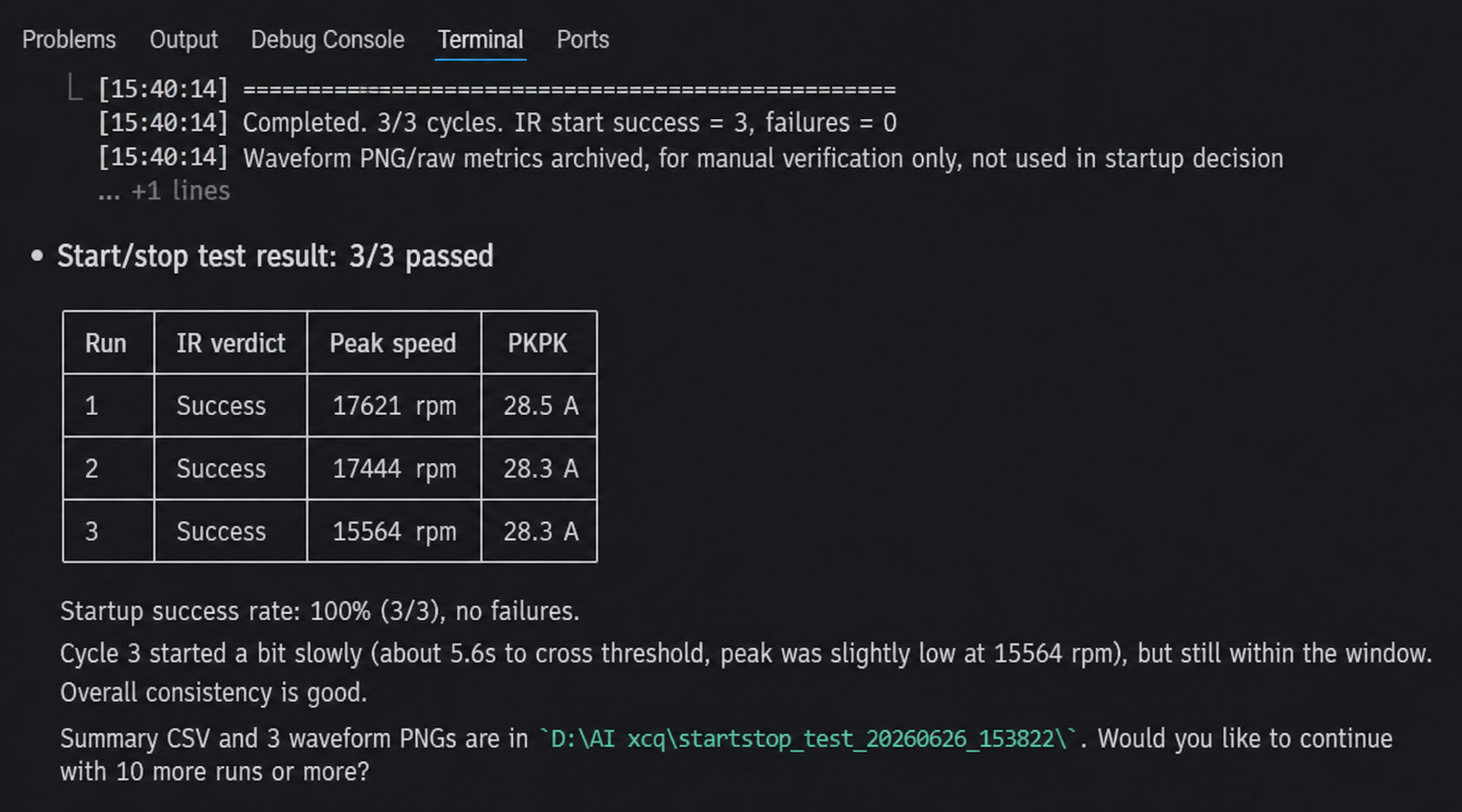Expand the collapsed '... +1 lines' output
The width and height of the screenshot is (1462, 812).
[x=164, y=191]
